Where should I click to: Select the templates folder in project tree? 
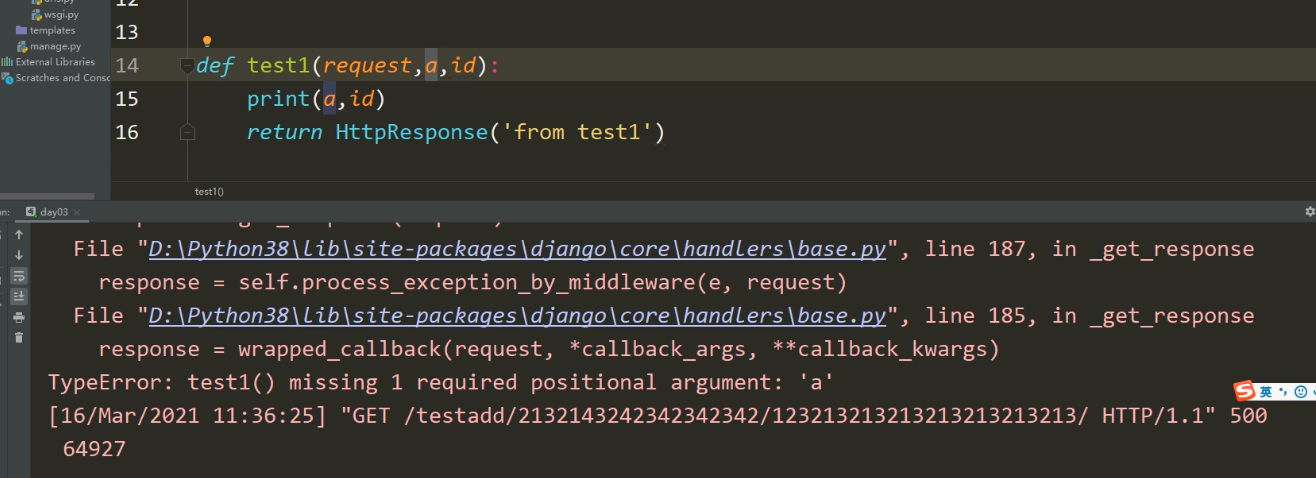(52, 30)
